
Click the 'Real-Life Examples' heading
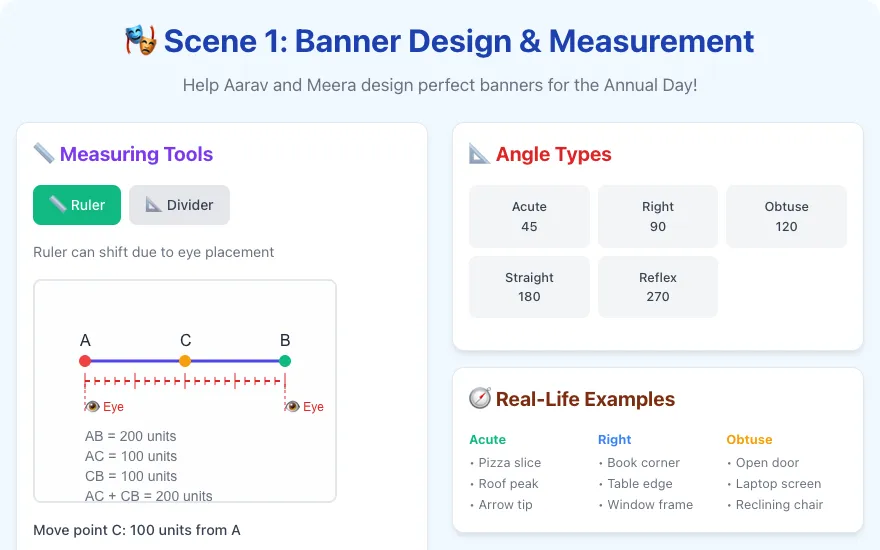(585, 399)
